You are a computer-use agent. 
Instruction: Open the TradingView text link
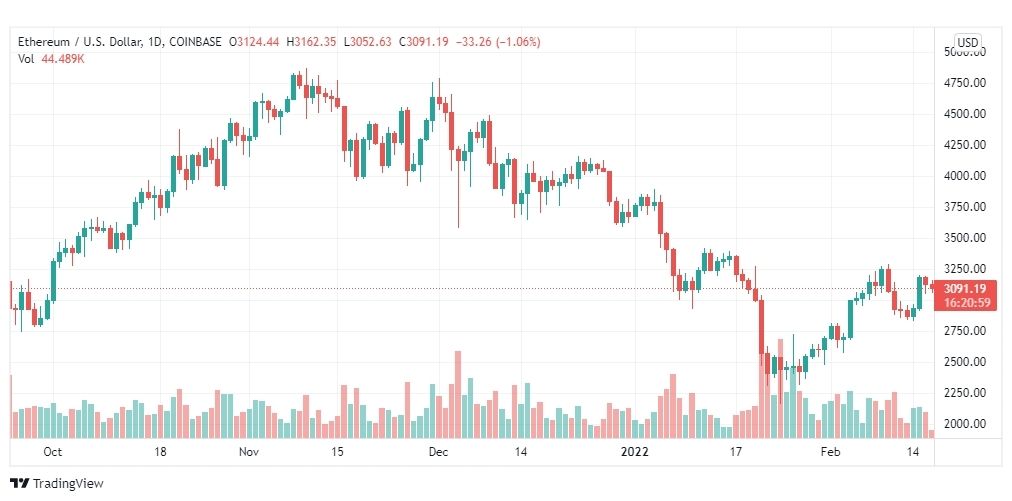coord(68,483)
